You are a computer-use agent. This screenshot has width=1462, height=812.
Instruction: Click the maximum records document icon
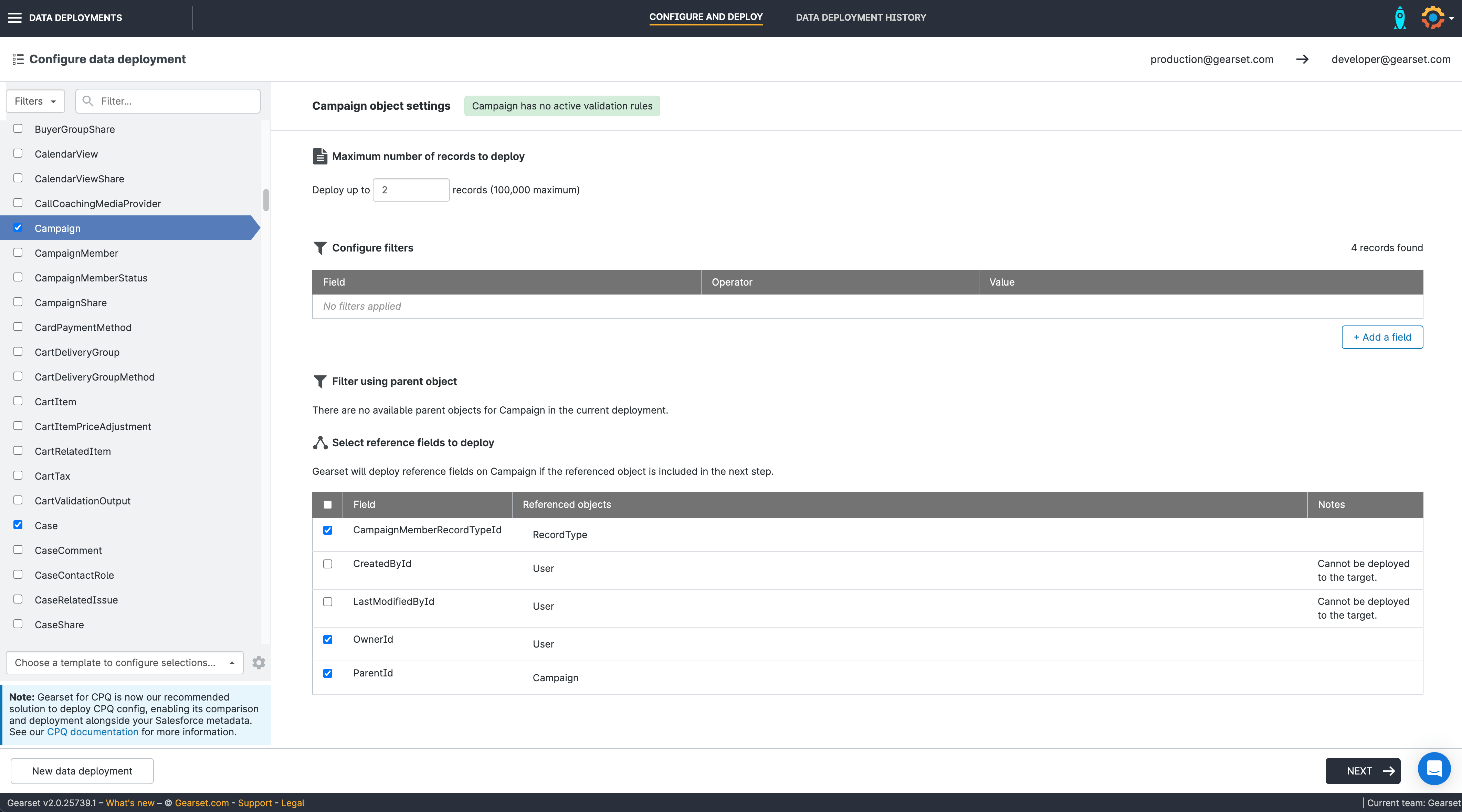320,156
